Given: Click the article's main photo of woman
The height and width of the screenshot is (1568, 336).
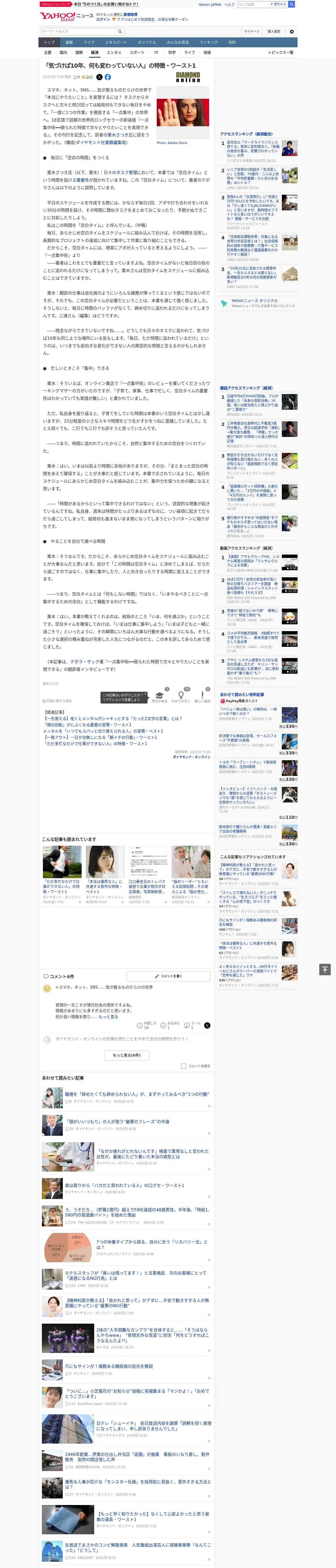Looking at the screenshot, I should [183, 113].
